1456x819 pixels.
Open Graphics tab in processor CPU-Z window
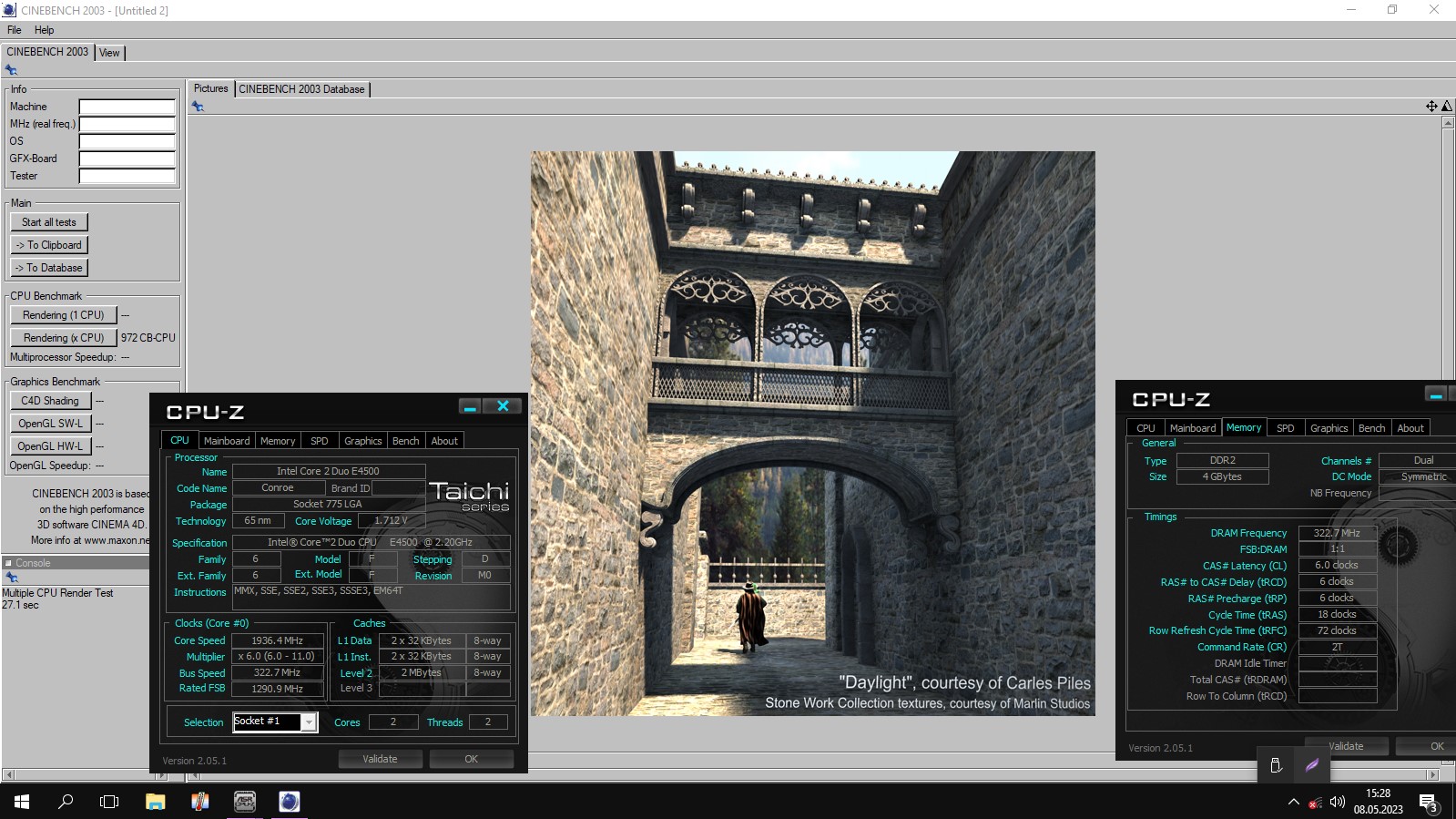(x=362, y=441)
